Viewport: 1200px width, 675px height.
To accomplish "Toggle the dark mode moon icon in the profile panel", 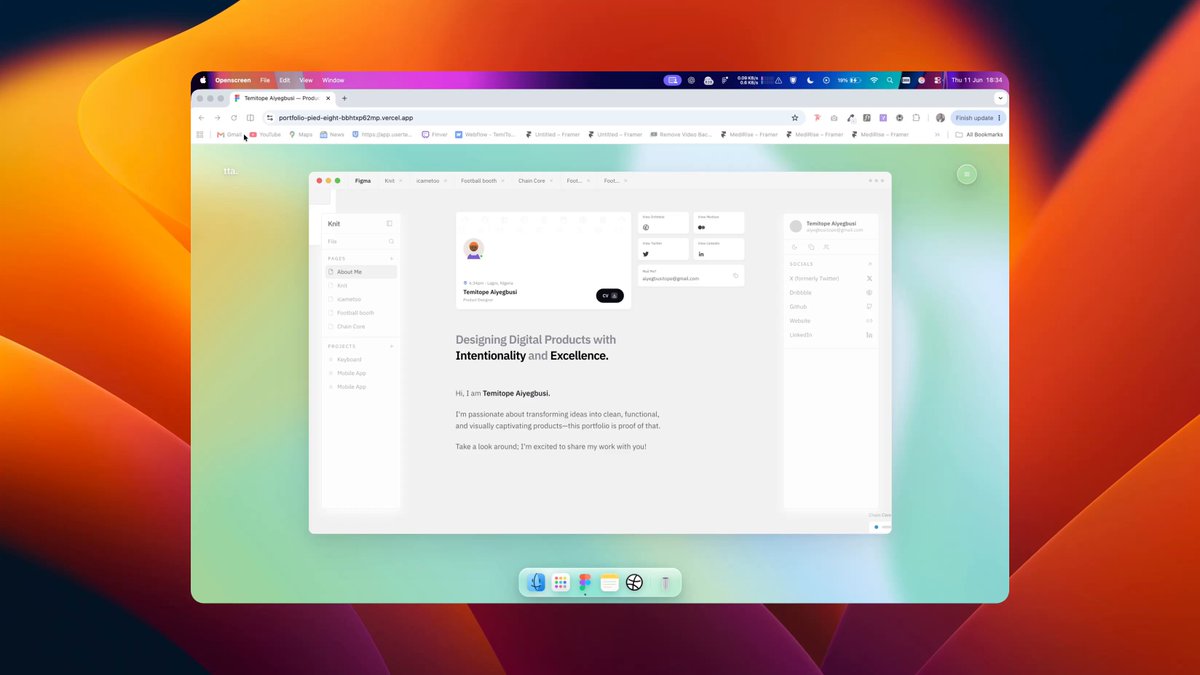I will (x=795, y=246).
